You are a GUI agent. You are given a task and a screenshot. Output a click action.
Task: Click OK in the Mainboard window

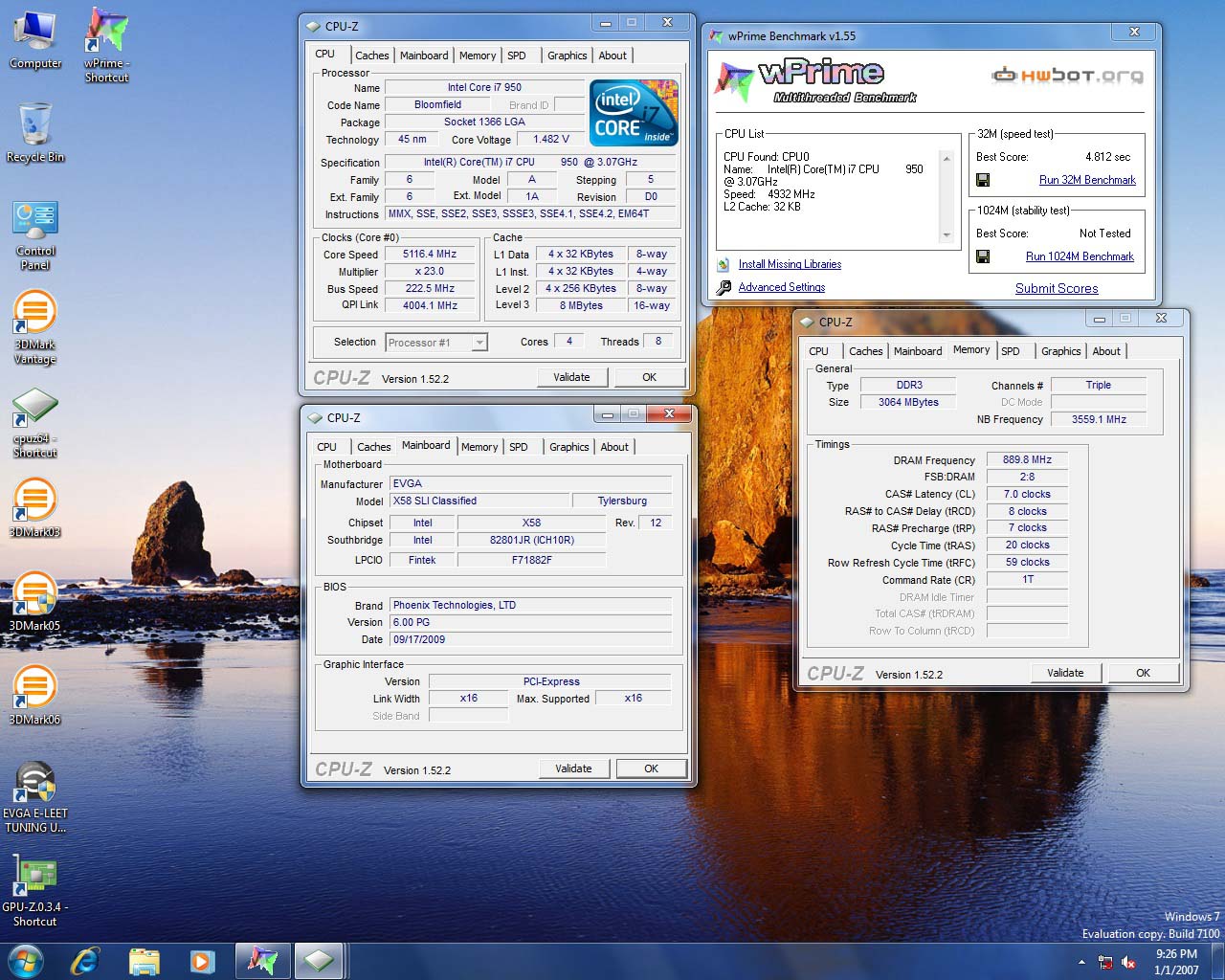[x=652, y=768]
